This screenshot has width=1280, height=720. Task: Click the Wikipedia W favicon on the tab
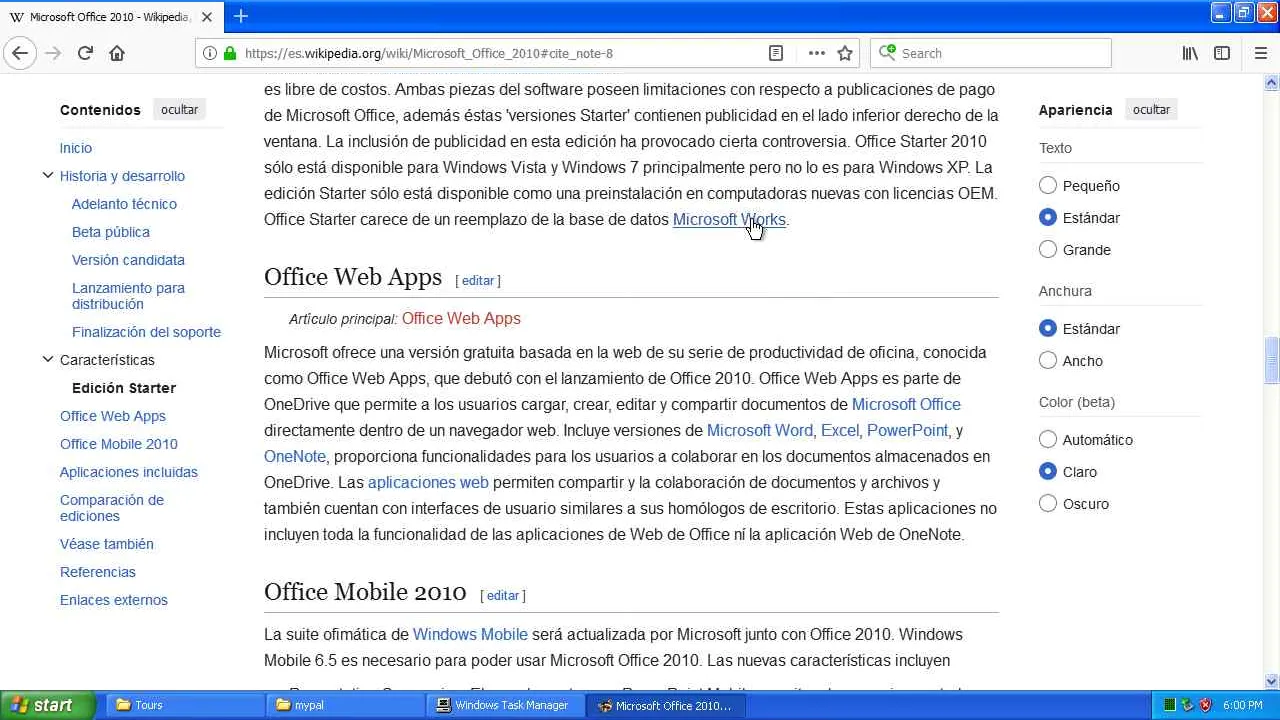pyautogui.click(x=16, y=17)
